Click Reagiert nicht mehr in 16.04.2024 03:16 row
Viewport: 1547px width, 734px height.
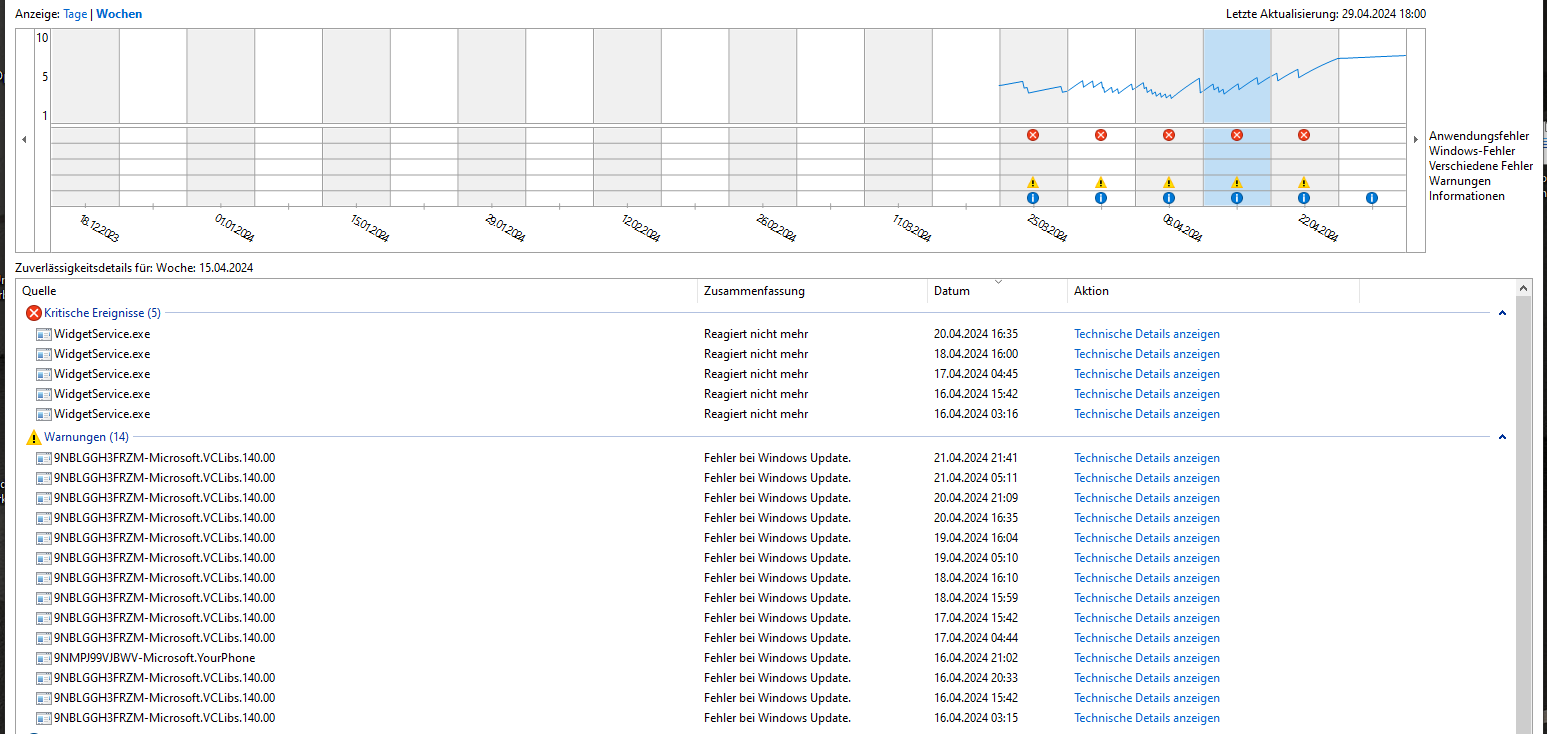click(x=756, y=414)
